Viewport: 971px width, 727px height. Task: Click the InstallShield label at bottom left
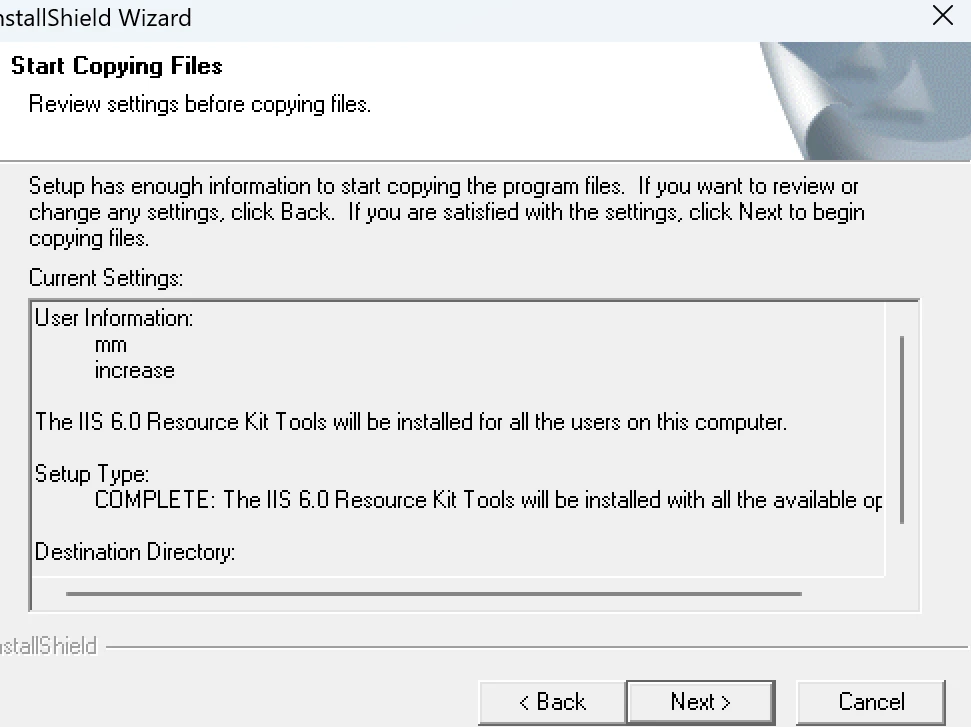(48, 646)
